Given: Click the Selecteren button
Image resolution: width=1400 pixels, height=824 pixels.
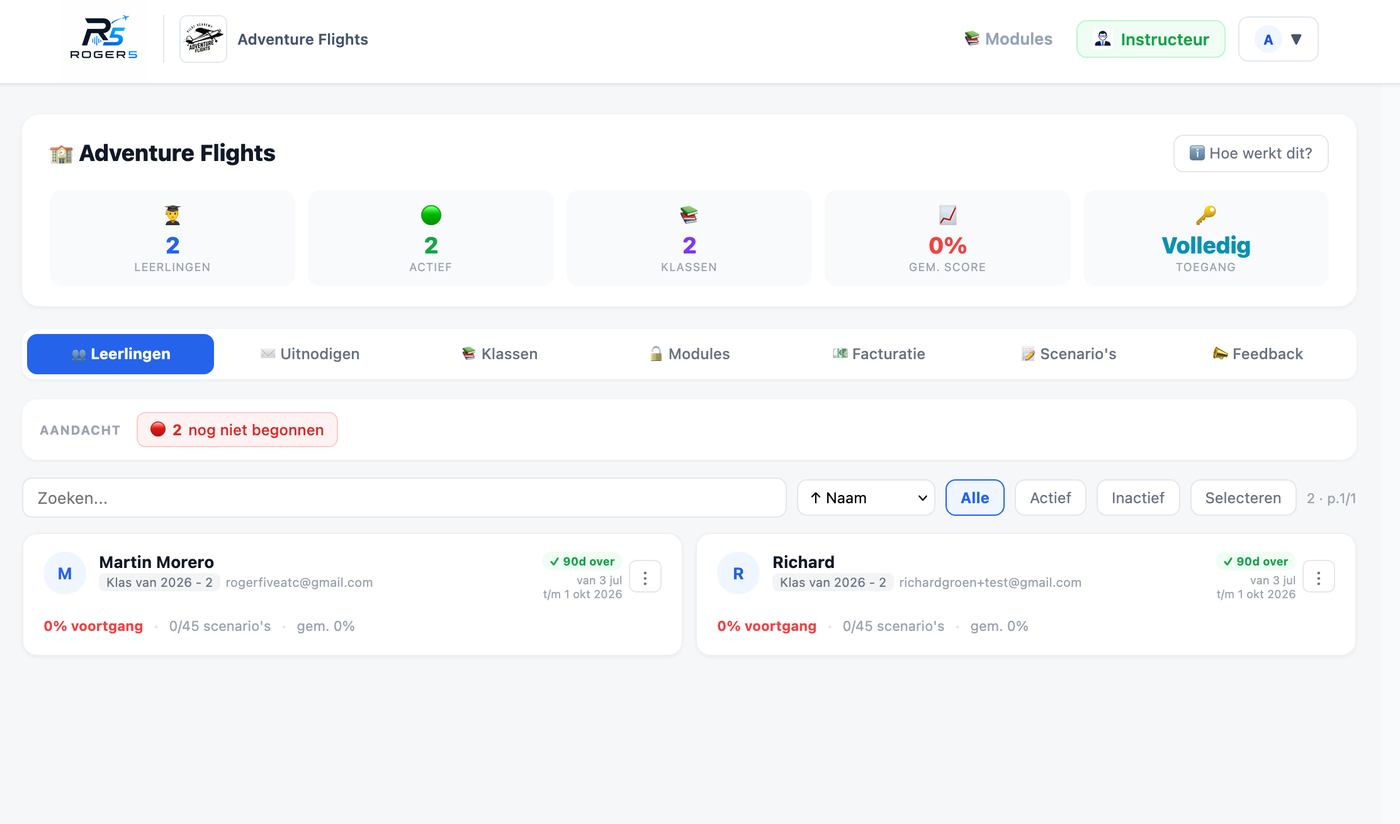Looking at the screenshot, I should [x=1243, y=498].
